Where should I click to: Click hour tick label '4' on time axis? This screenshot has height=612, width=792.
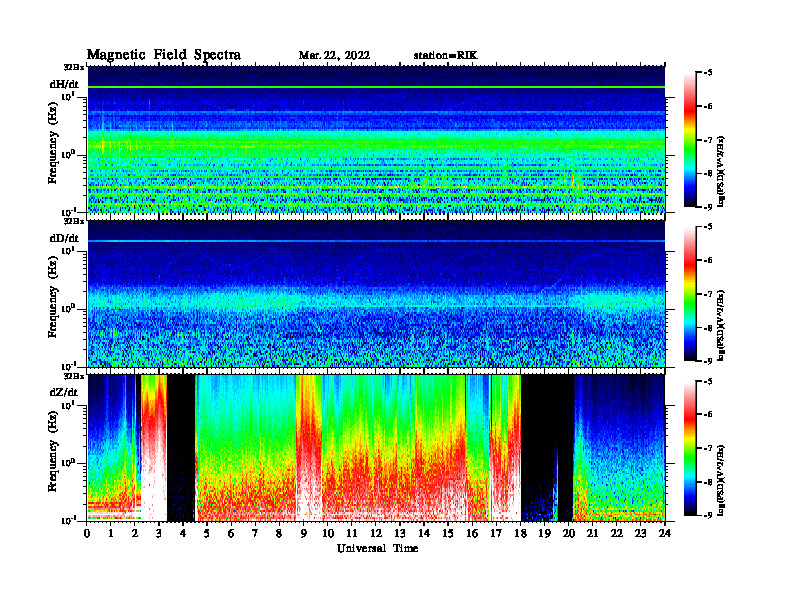click(x=183, y=534)
